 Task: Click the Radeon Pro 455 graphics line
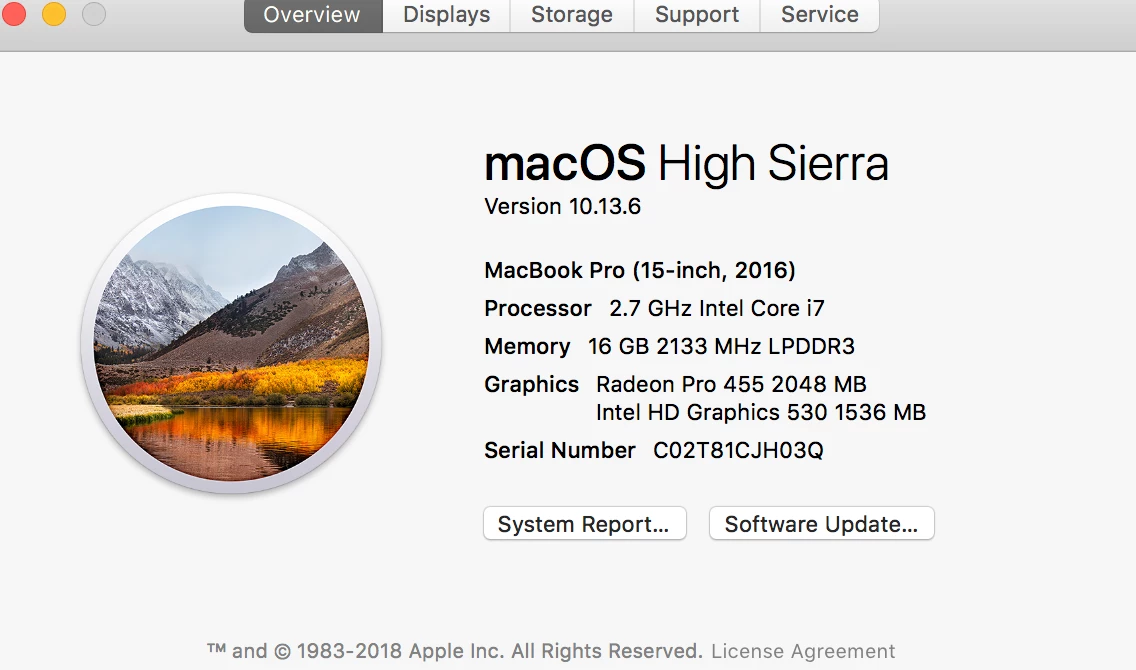(x=731, y=384)
